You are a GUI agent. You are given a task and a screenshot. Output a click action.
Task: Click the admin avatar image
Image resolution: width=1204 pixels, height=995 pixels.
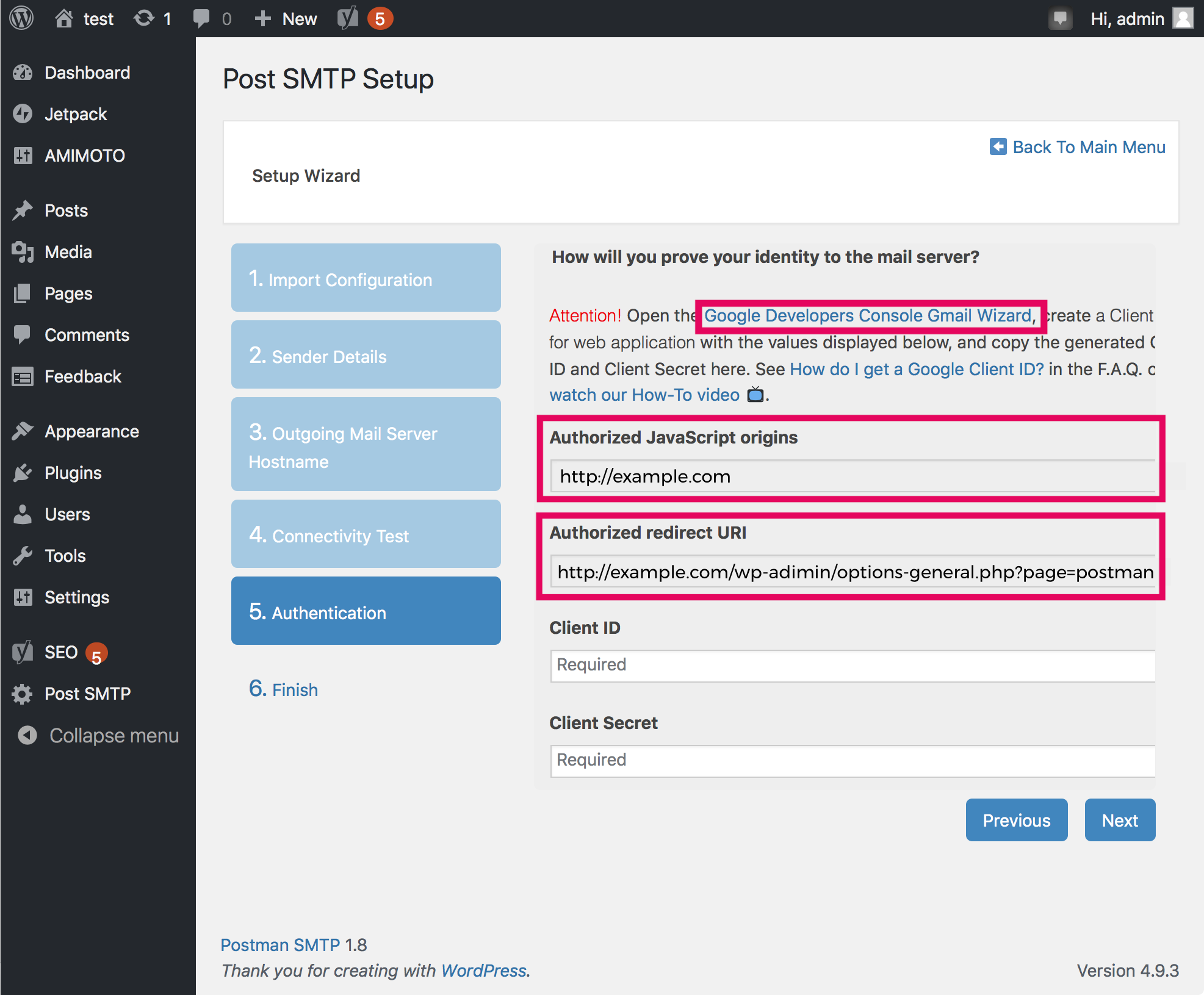1183,18
